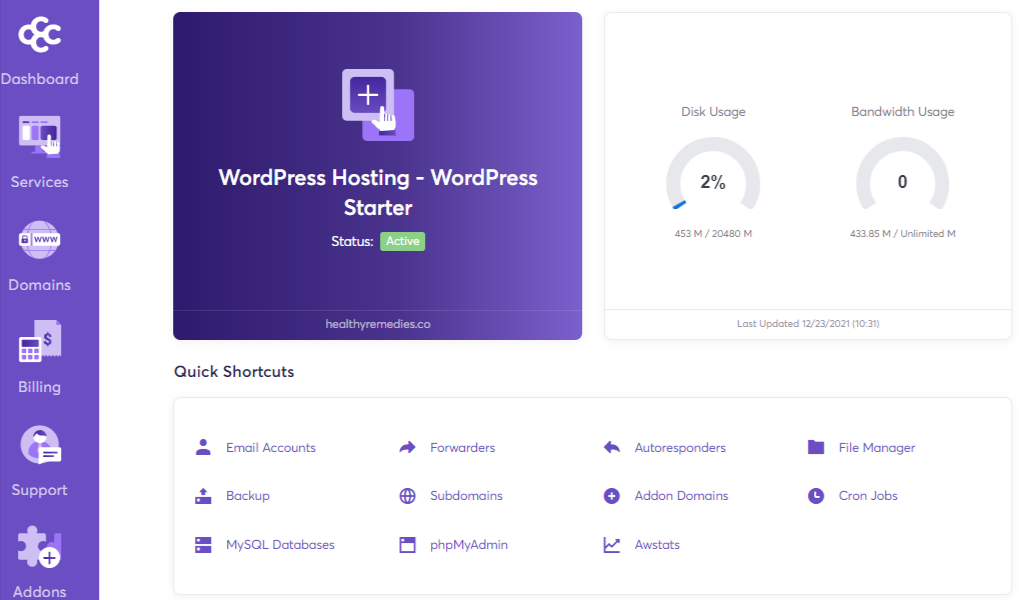Open the Cron Jobs link
The image size is (1019, 600).
(x=868, y=496)
